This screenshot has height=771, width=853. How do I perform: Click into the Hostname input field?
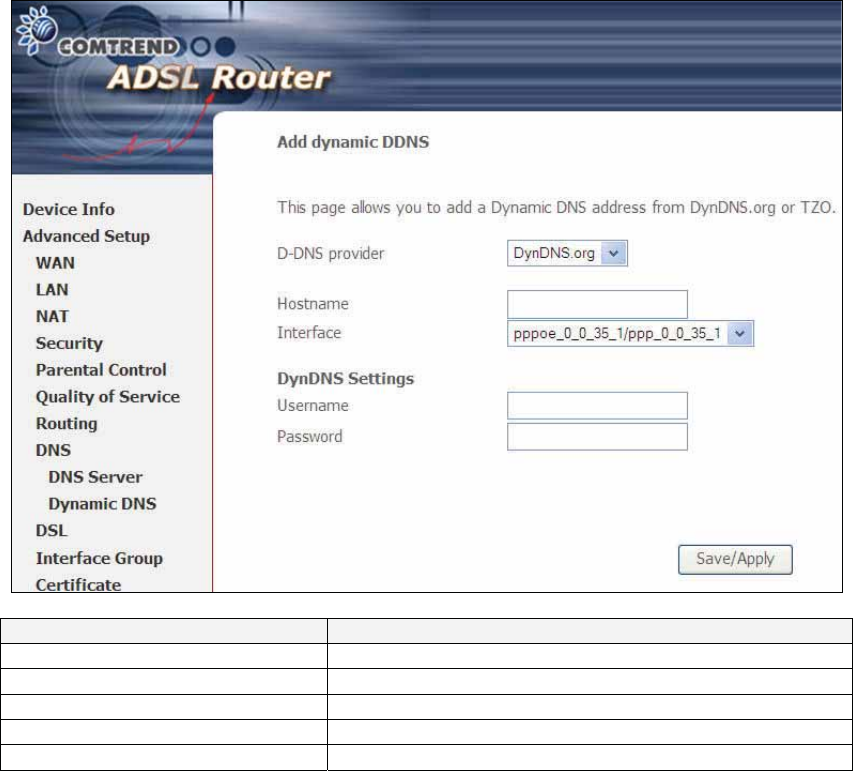pyautogui.click(x=597, y=304)
